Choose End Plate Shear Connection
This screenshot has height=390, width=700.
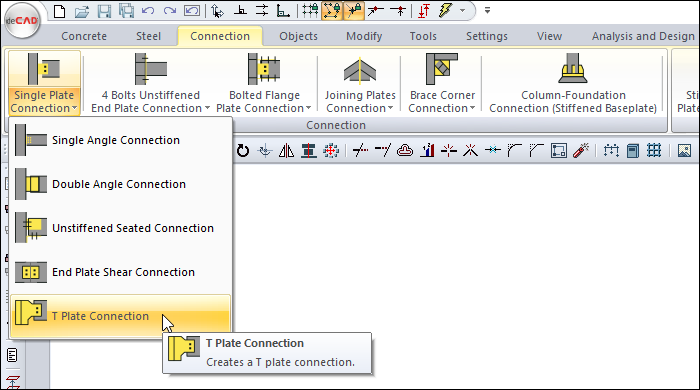click(121, 272)
